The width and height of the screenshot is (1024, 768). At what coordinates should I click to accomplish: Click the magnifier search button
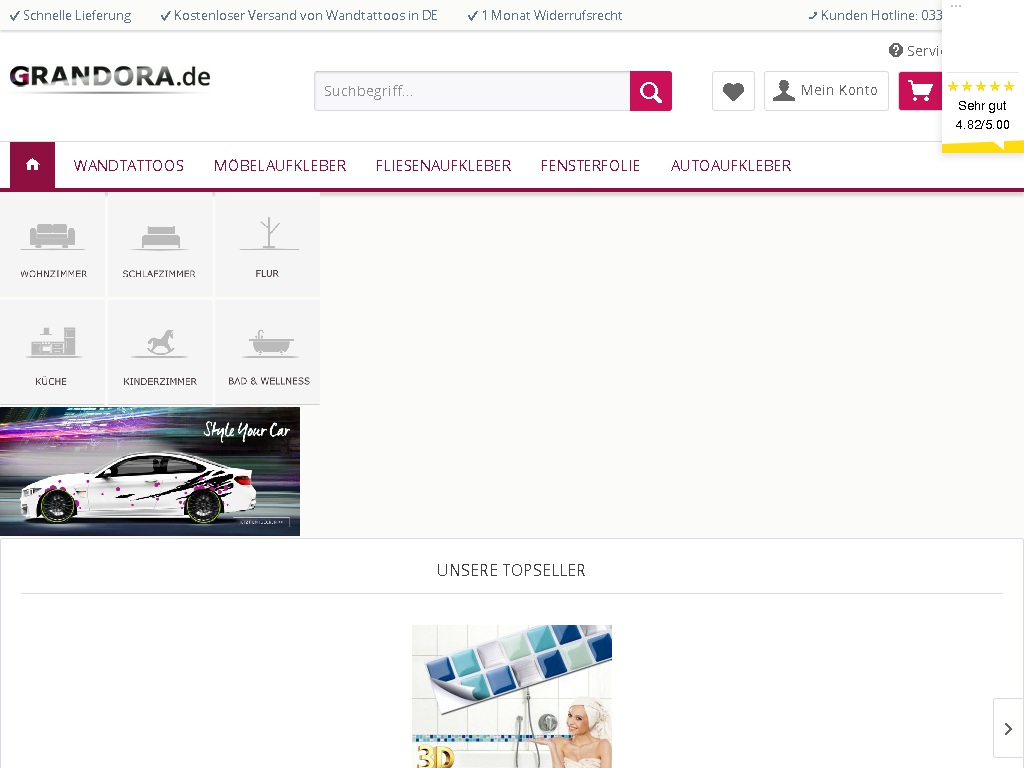coord(651,91)
